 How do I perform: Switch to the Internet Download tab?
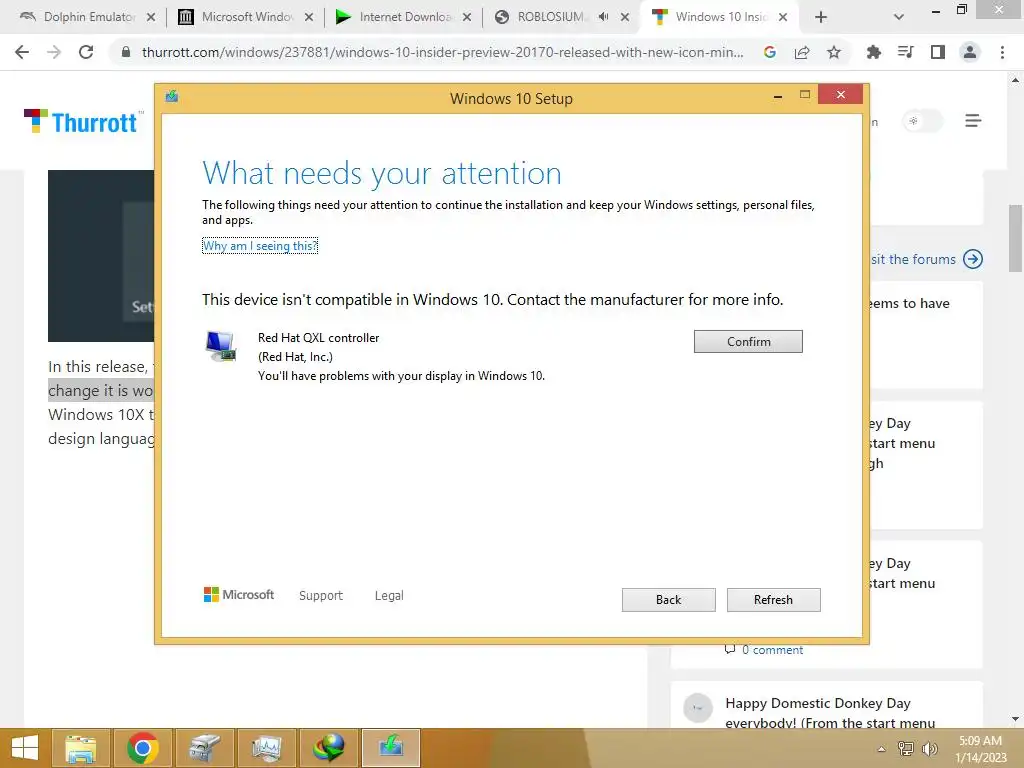[x=394, y=17]
